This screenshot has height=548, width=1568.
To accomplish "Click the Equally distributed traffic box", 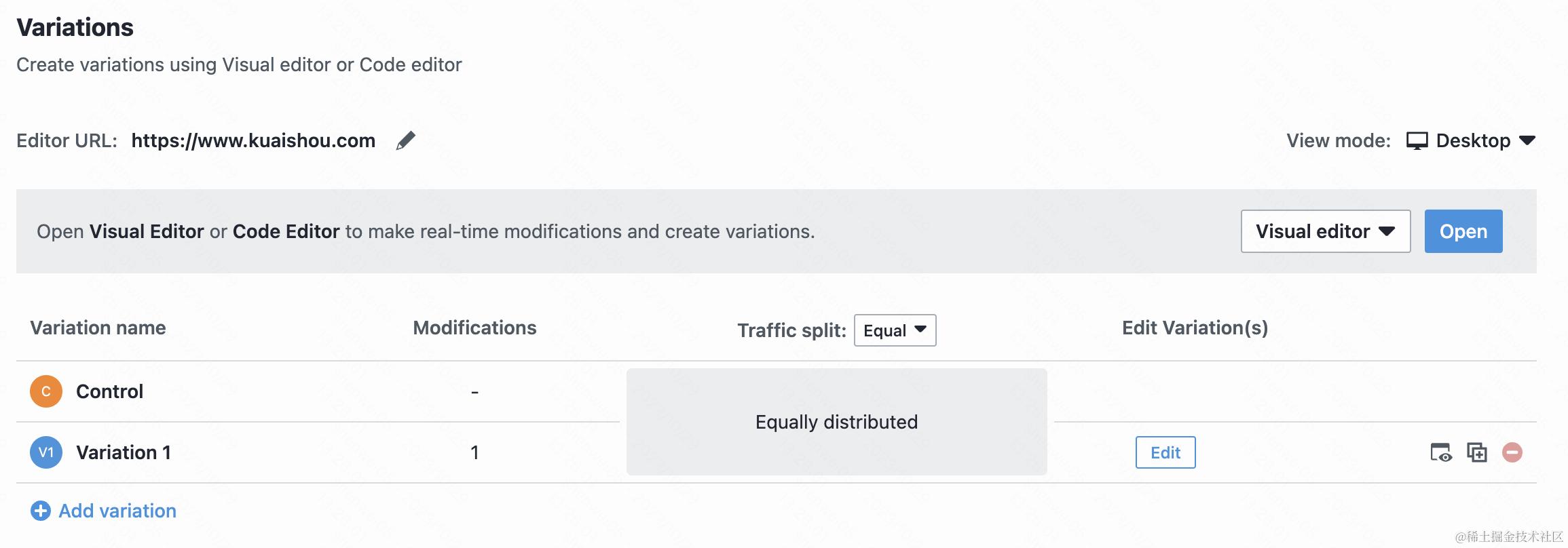I will [836, 422].
